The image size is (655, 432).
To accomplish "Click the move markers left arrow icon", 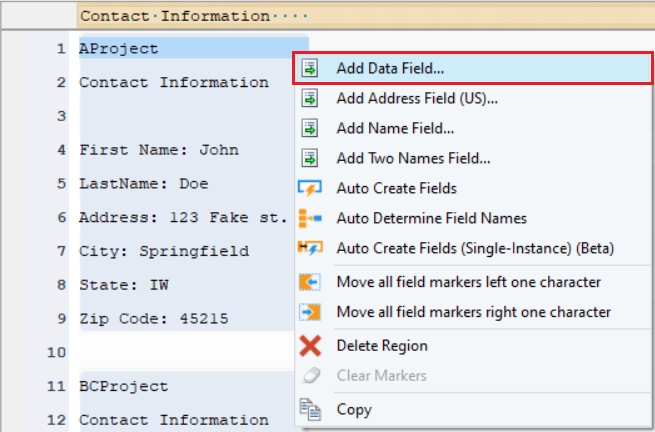I will pos(310,282).
